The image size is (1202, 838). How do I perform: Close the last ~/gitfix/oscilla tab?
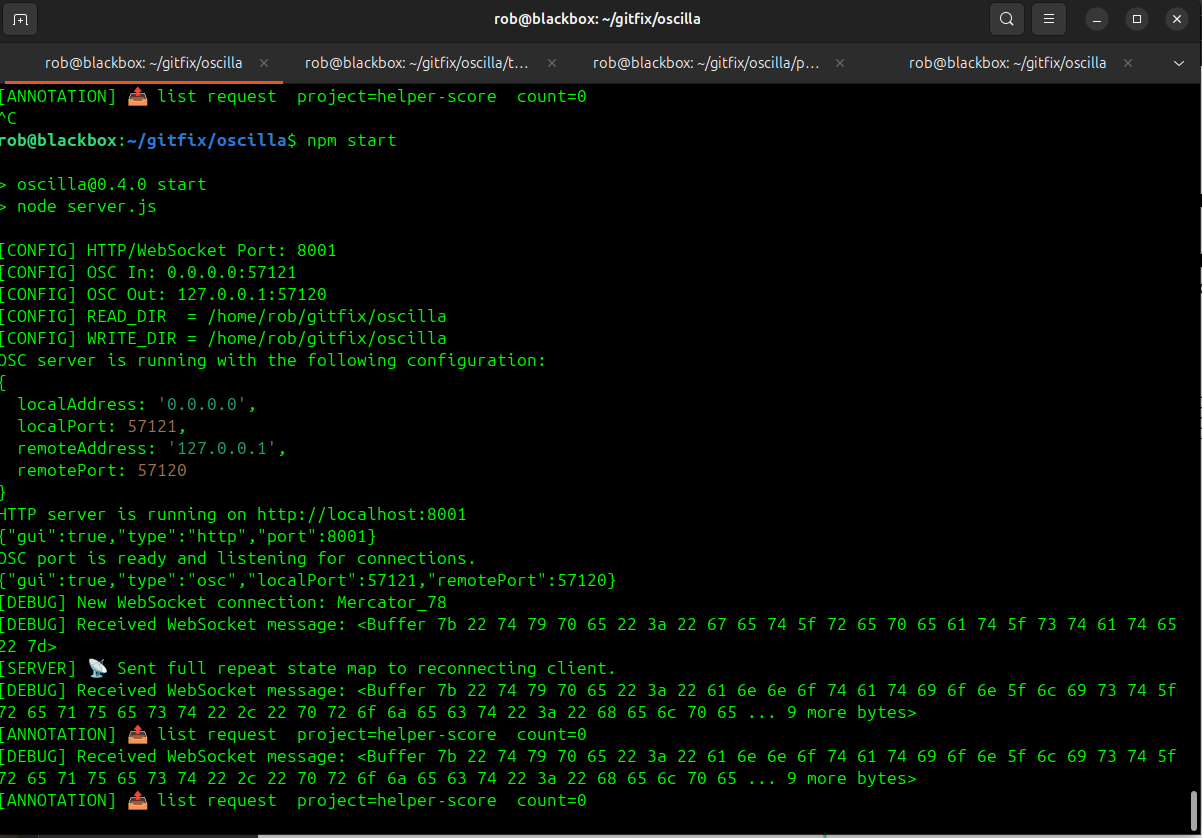coord(1129,62)
